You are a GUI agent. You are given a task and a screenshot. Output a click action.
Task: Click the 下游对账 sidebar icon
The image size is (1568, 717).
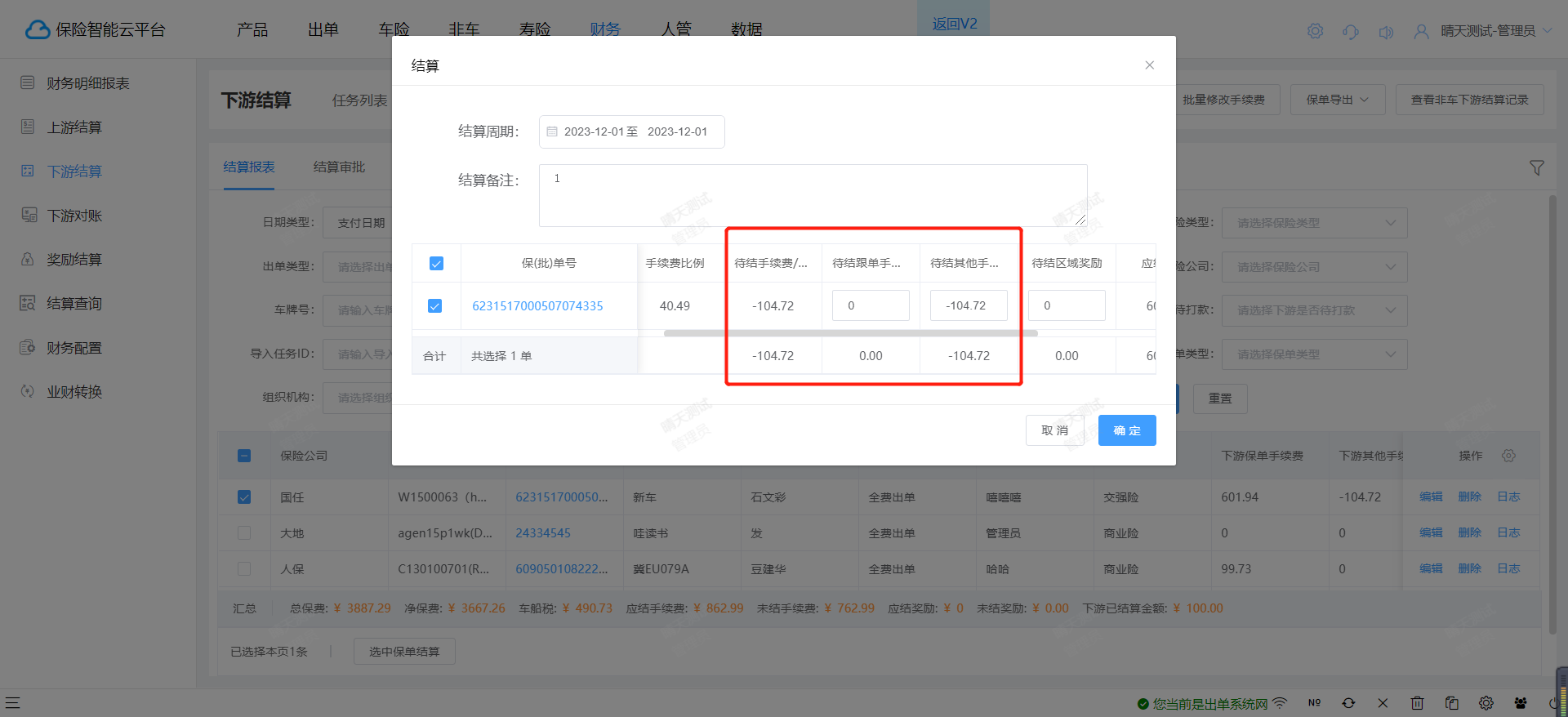coord(29,215)
